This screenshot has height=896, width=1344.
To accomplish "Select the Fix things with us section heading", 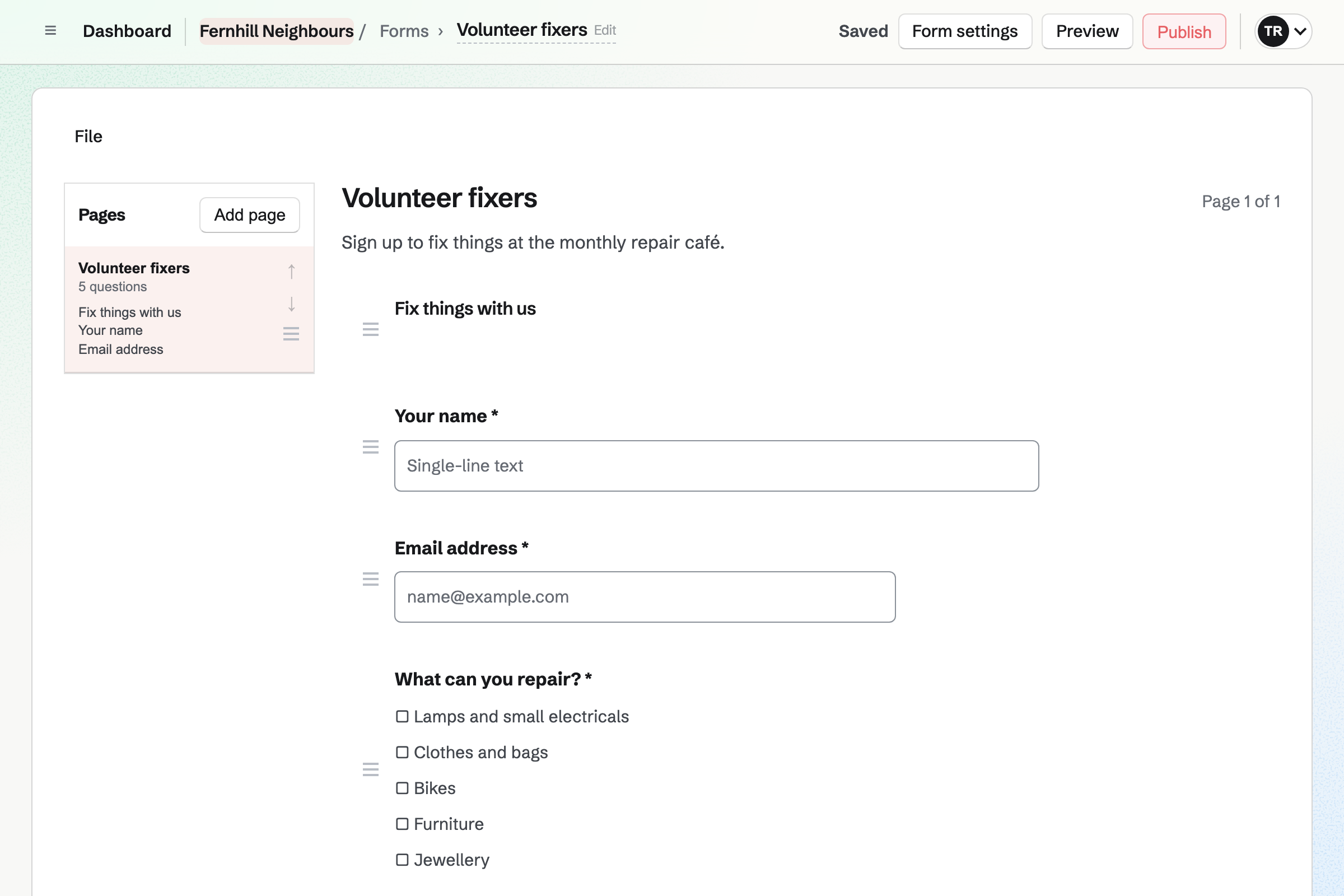I will pos(465,309).
